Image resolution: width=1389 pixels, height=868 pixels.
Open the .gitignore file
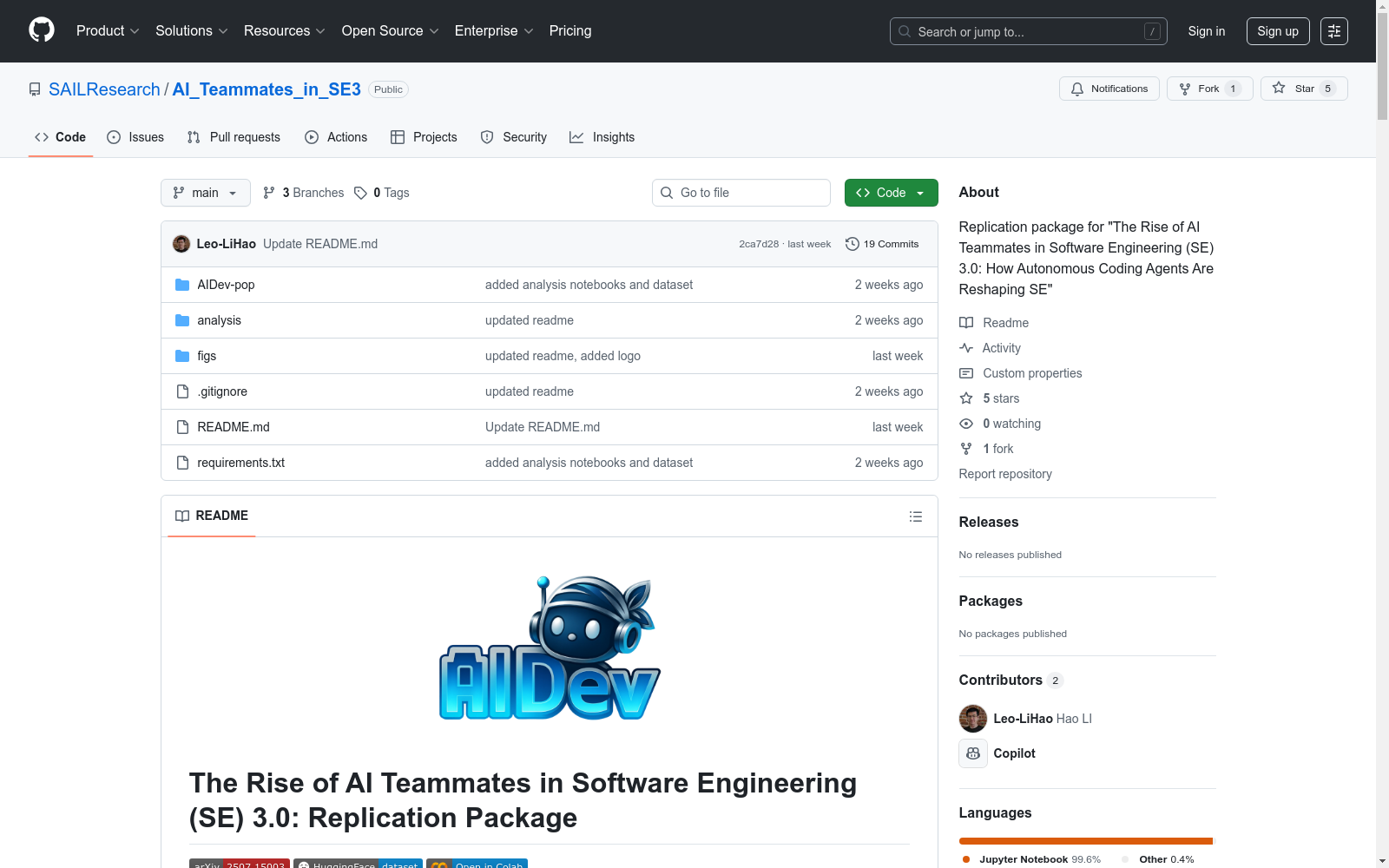coord(222,391)
